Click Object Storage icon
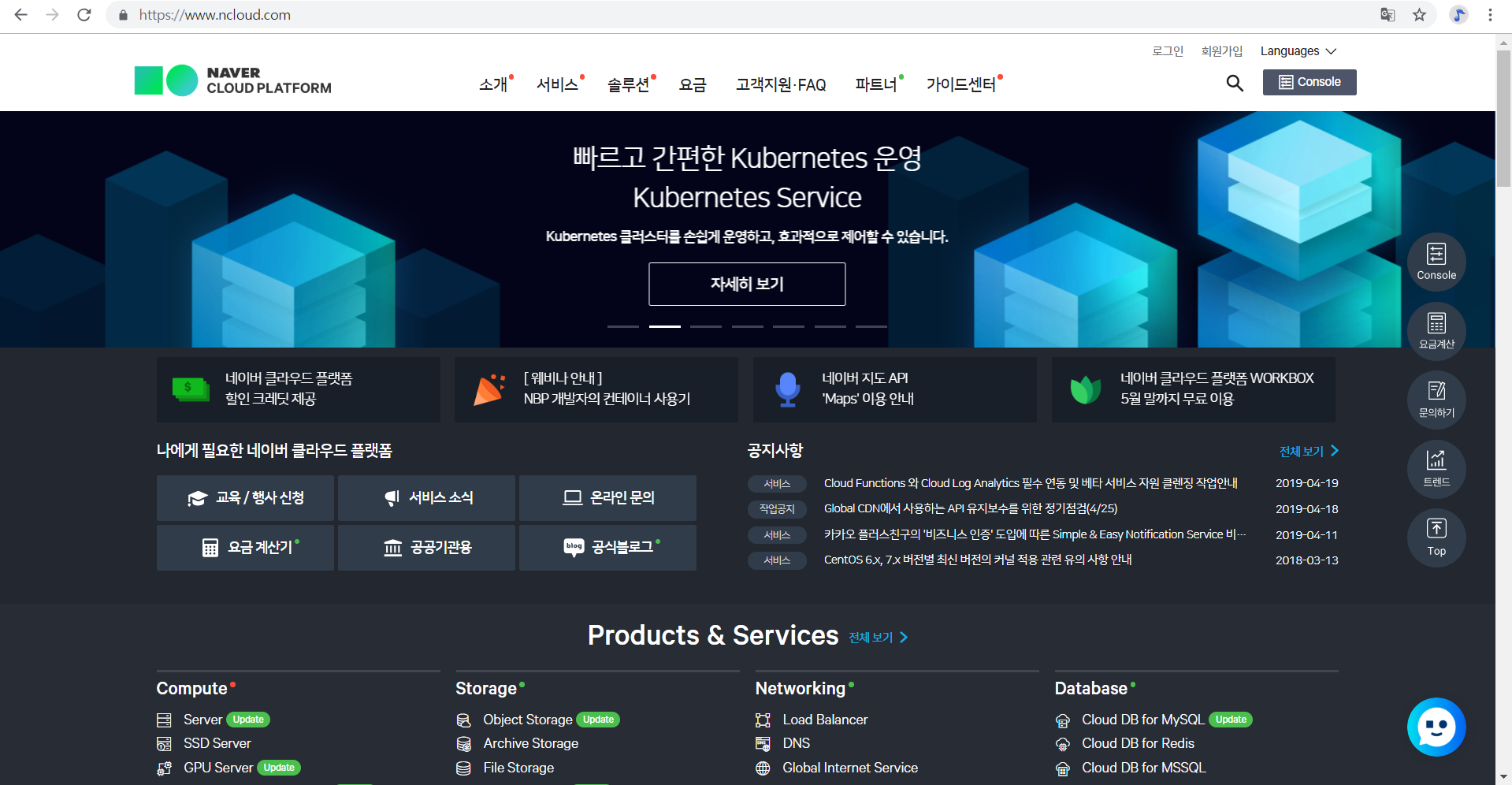 click(x=463, y=720)
